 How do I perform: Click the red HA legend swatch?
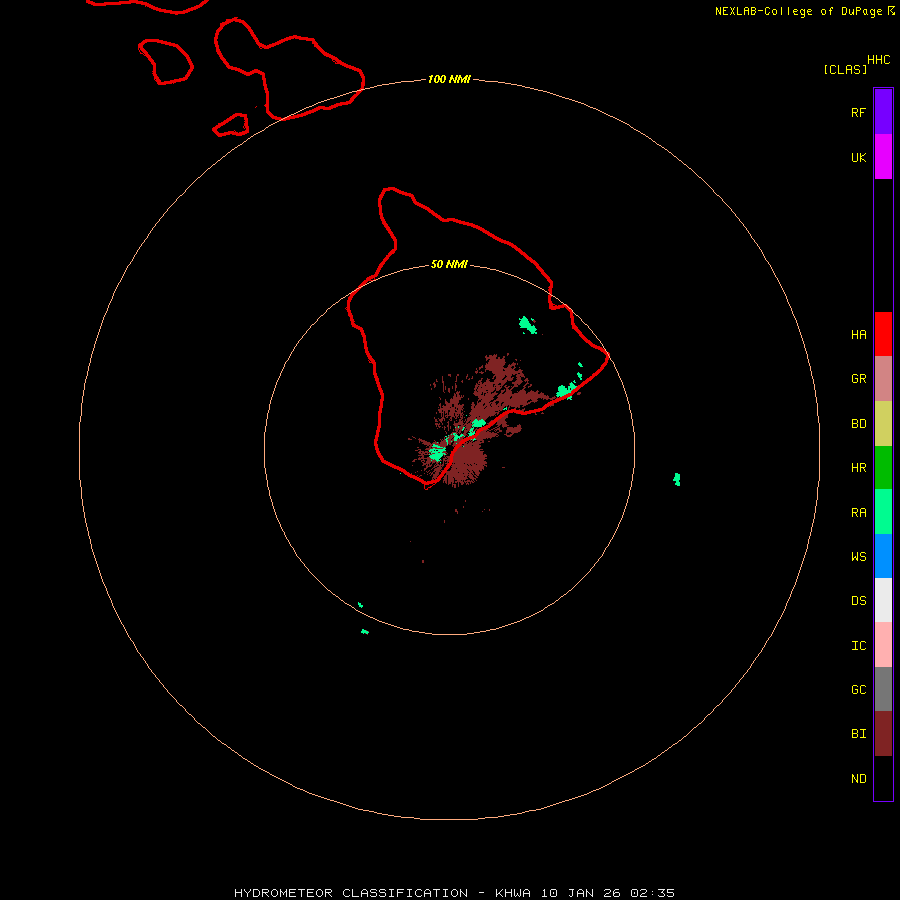(x=883, y=334)
